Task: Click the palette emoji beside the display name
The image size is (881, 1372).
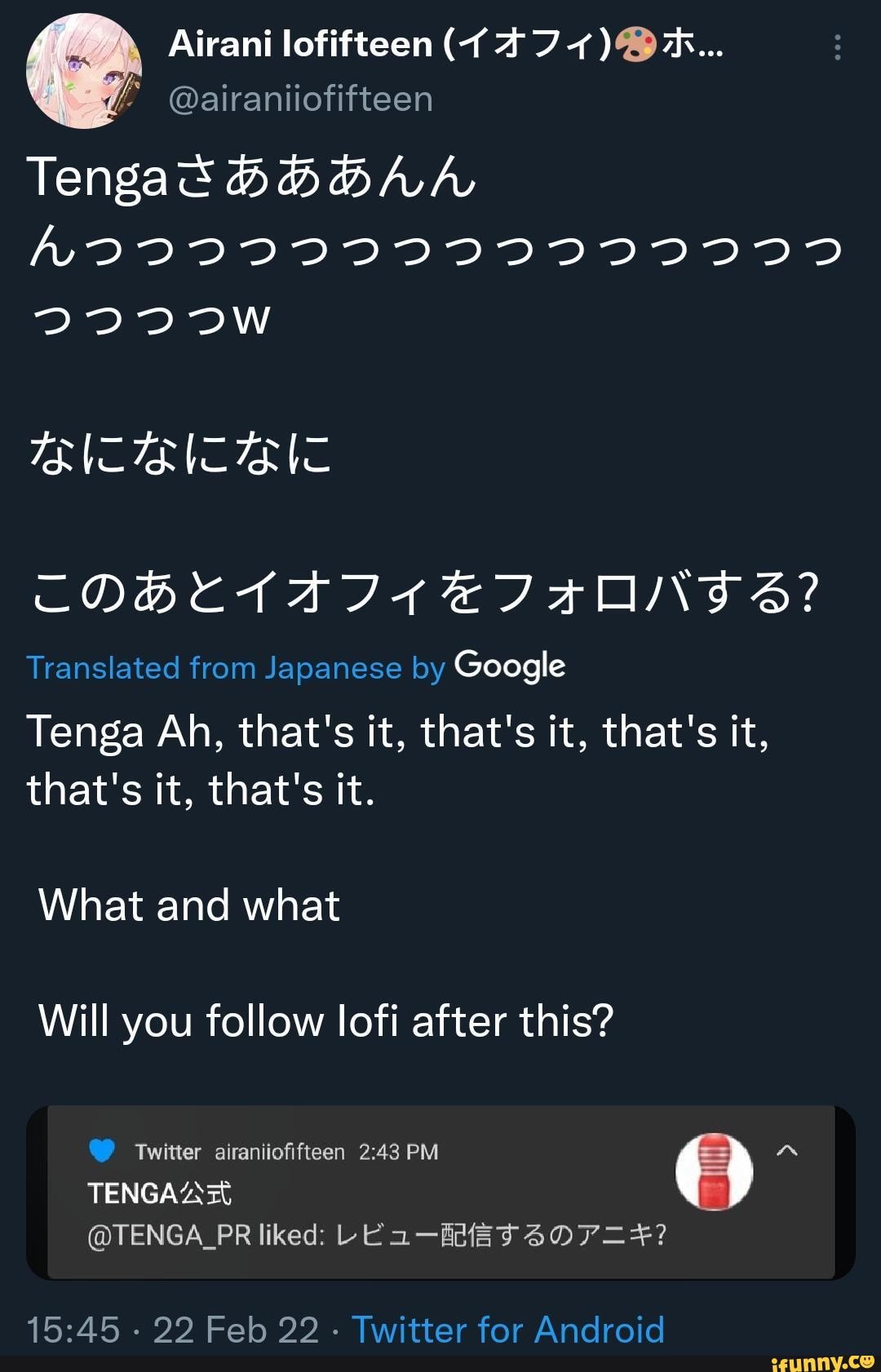Action: tap(635, 45)
